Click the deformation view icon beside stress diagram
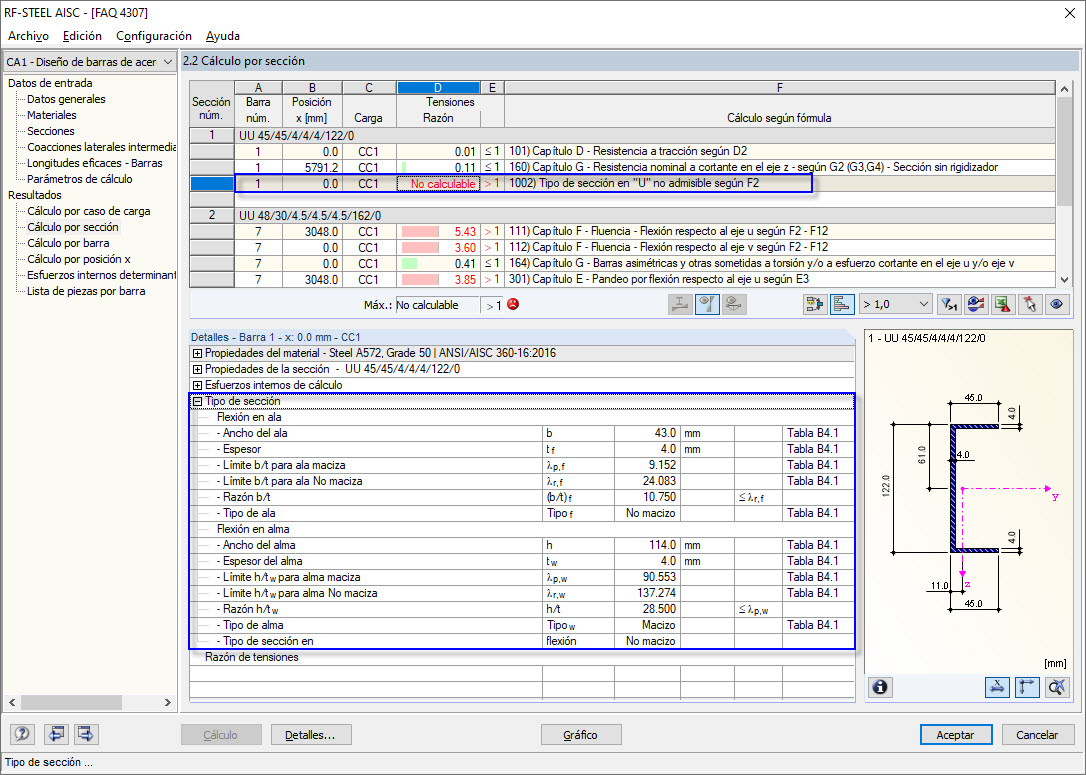The image size is (1086, 775). (x=734, y=305)
